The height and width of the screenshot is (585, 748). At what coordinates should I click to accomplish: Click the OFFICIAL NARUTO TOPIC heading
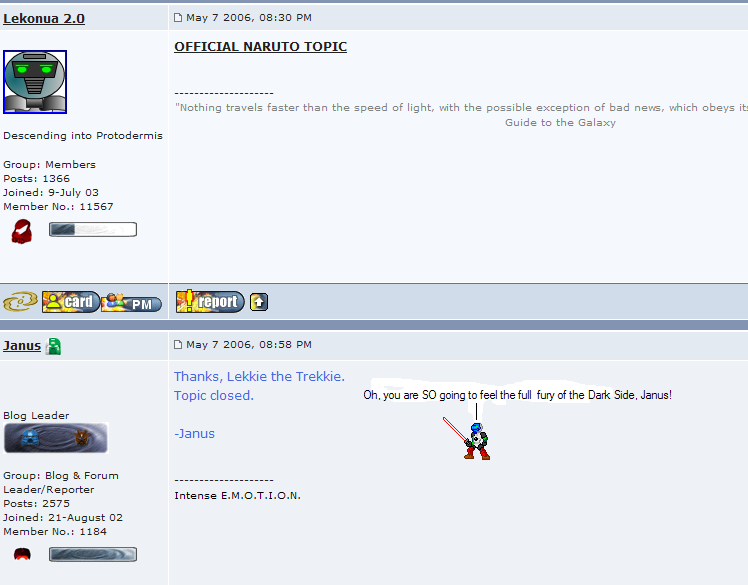click(260, 47)
